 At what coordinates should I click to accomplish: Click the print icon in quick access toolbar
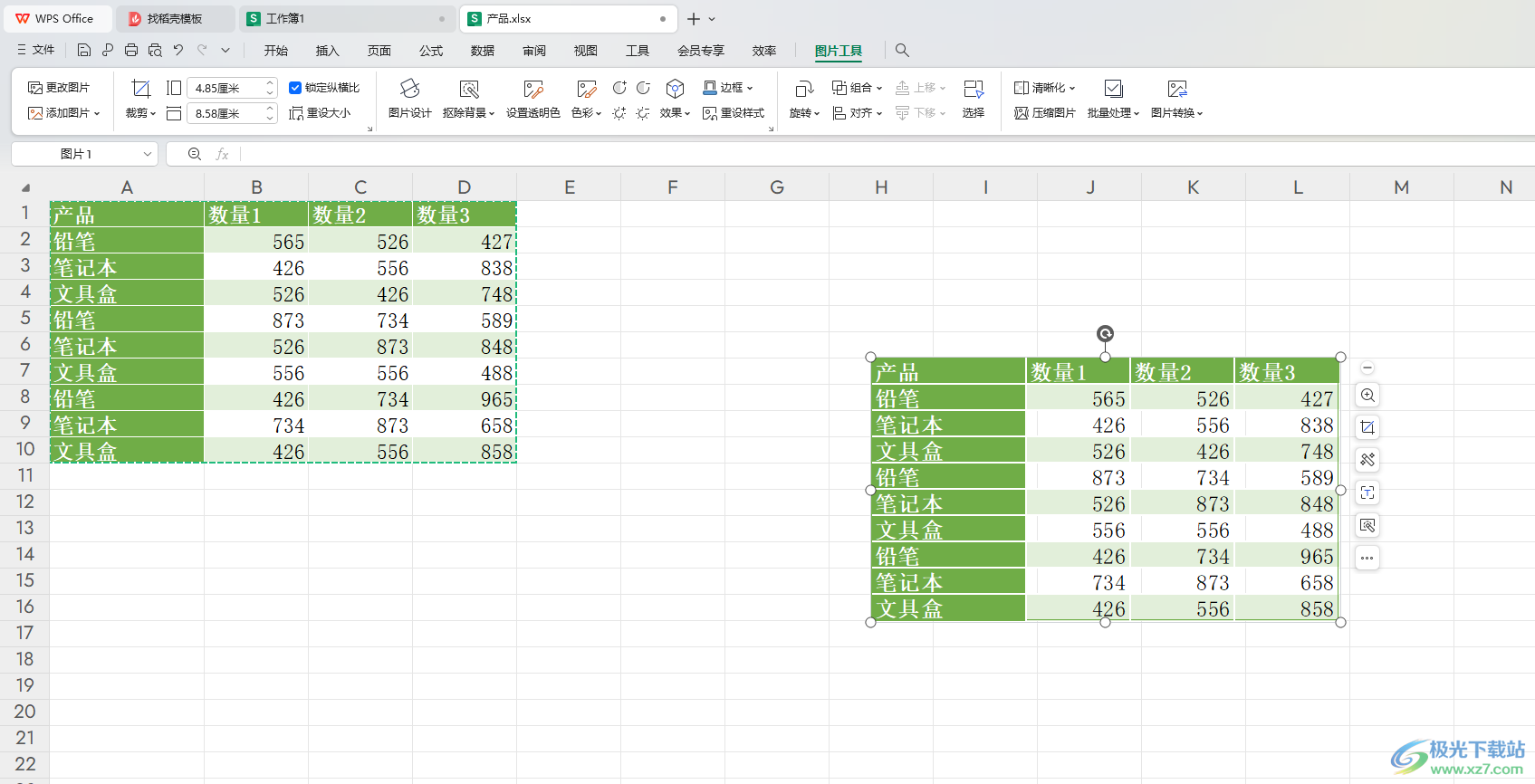[x=131, y=51]
